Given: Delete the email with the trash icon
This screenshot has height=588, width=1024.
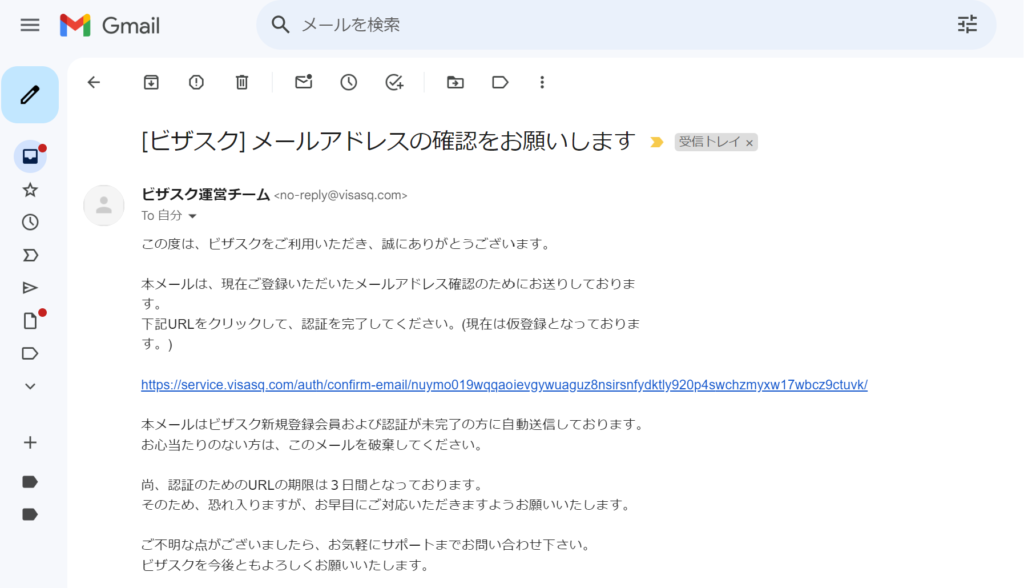Looking at the screenshot, I should 241,82.
